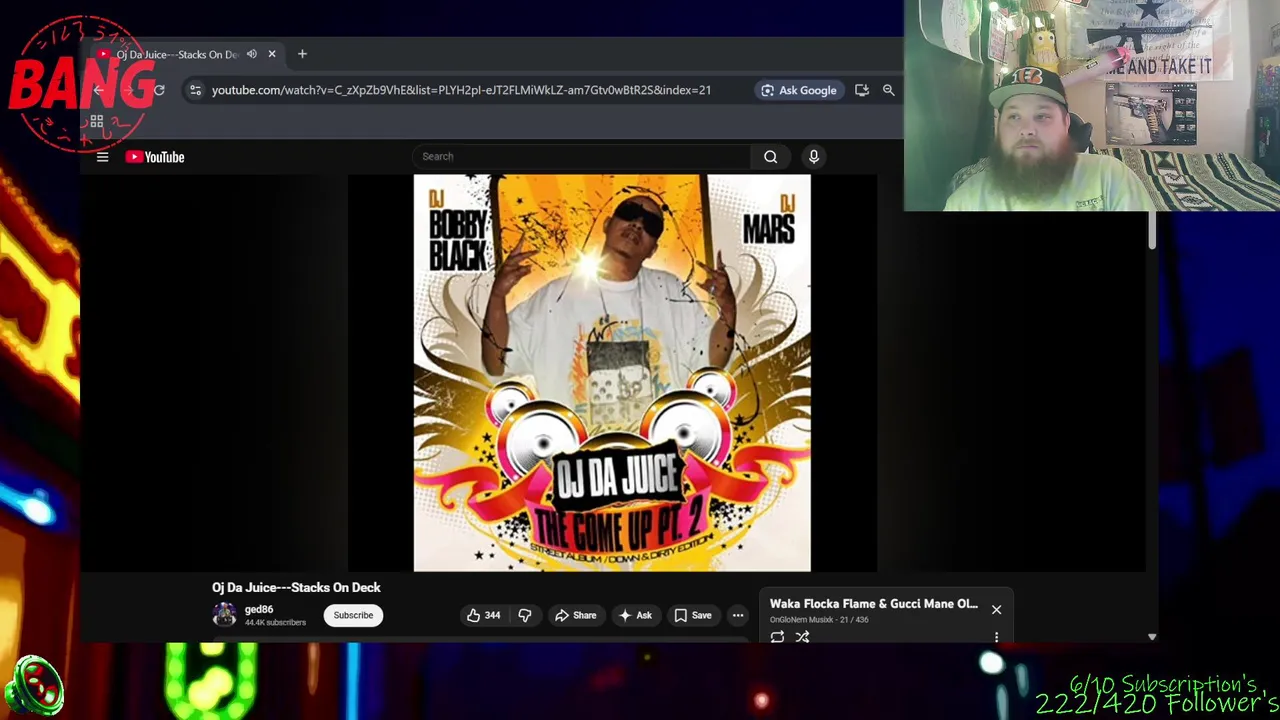
Task: Open site information icon in address bar
Action: point(195,90)
